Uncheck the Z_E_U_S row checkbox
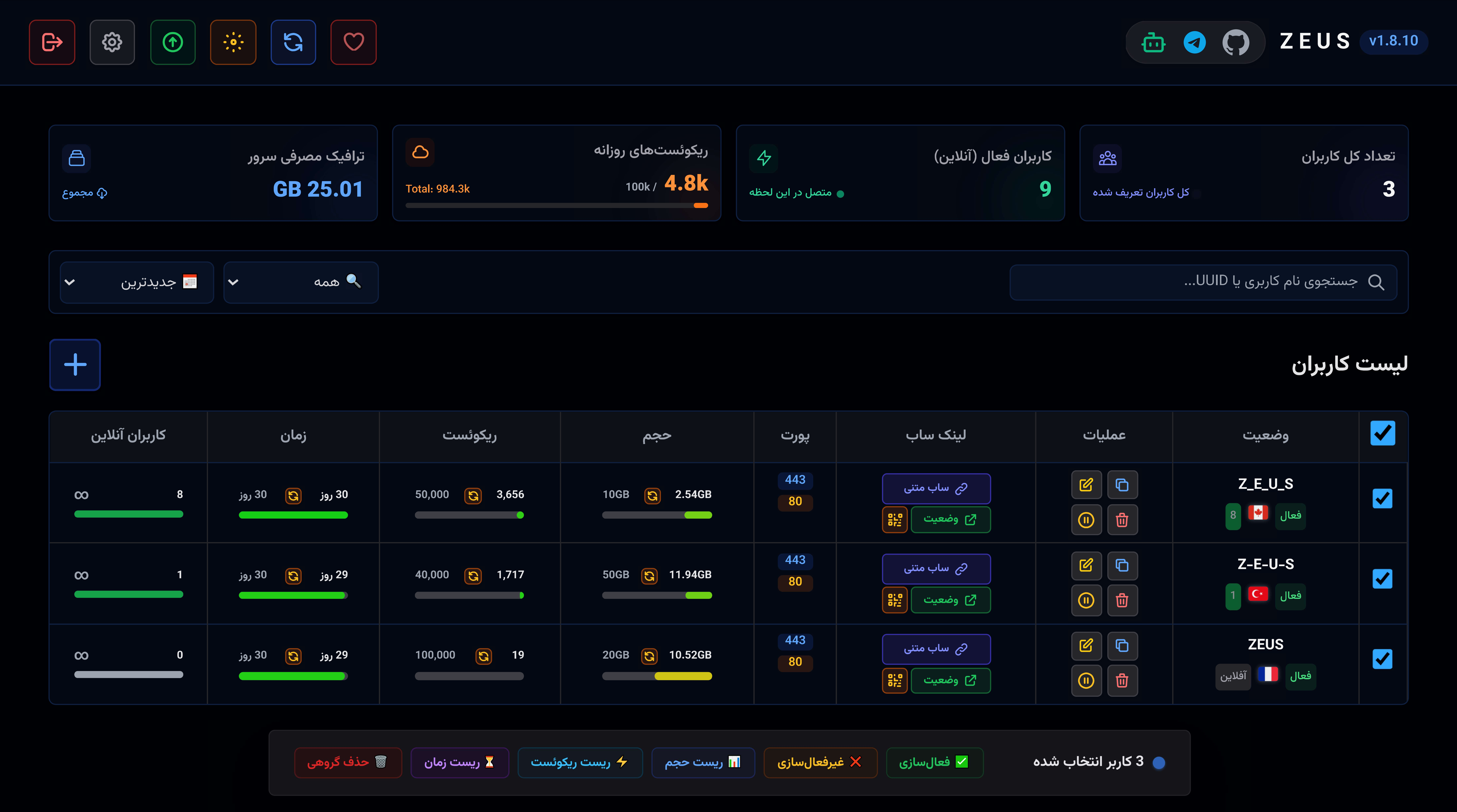This screenshot has width=1457, height=812. coord(1382,499)
